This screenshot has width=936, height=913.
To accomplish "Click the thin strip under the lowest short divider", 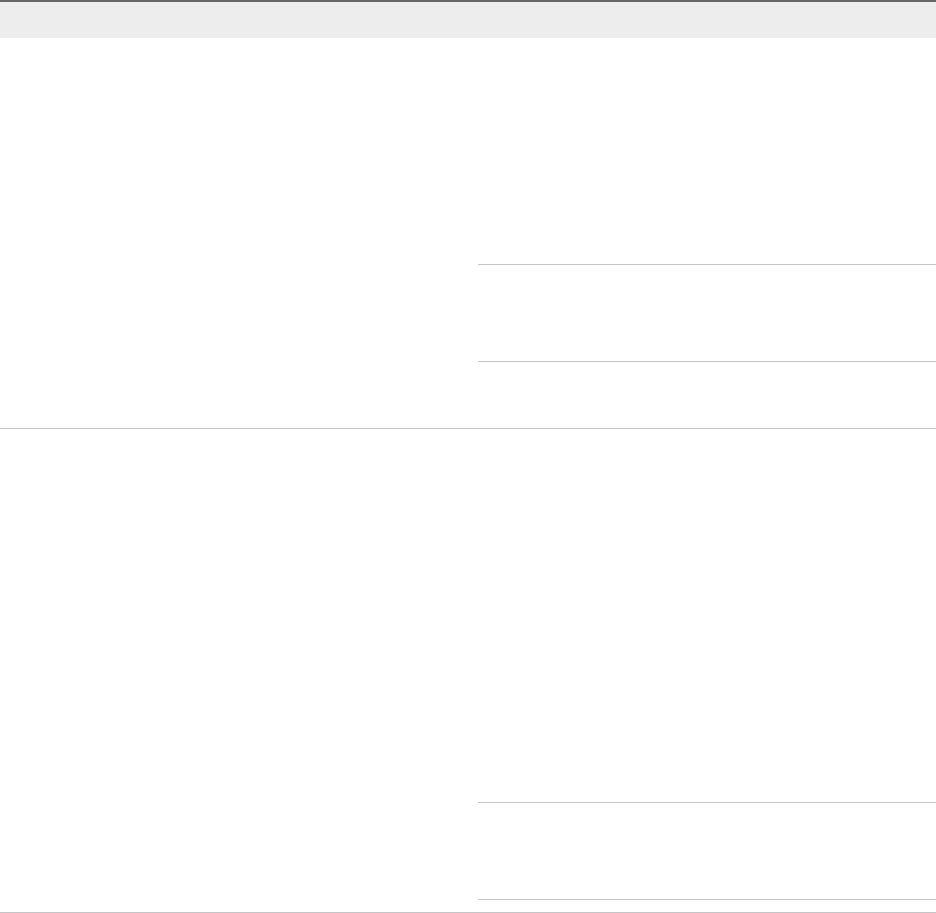I will point(706,906).
